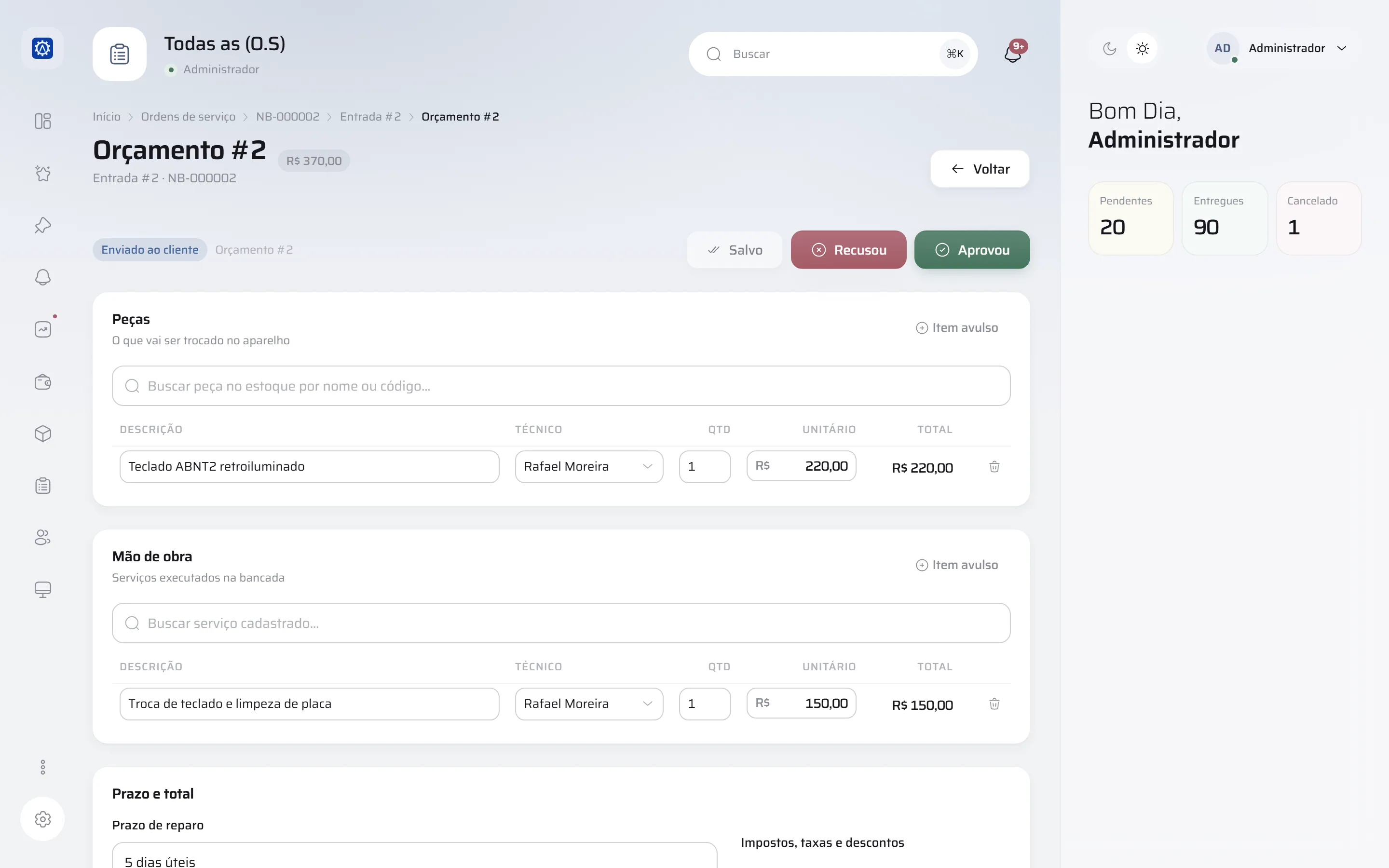The width and height of the screenshot is (1389, 868).
Task: Go to Início breadcrumb
Action: pos(107,117)
